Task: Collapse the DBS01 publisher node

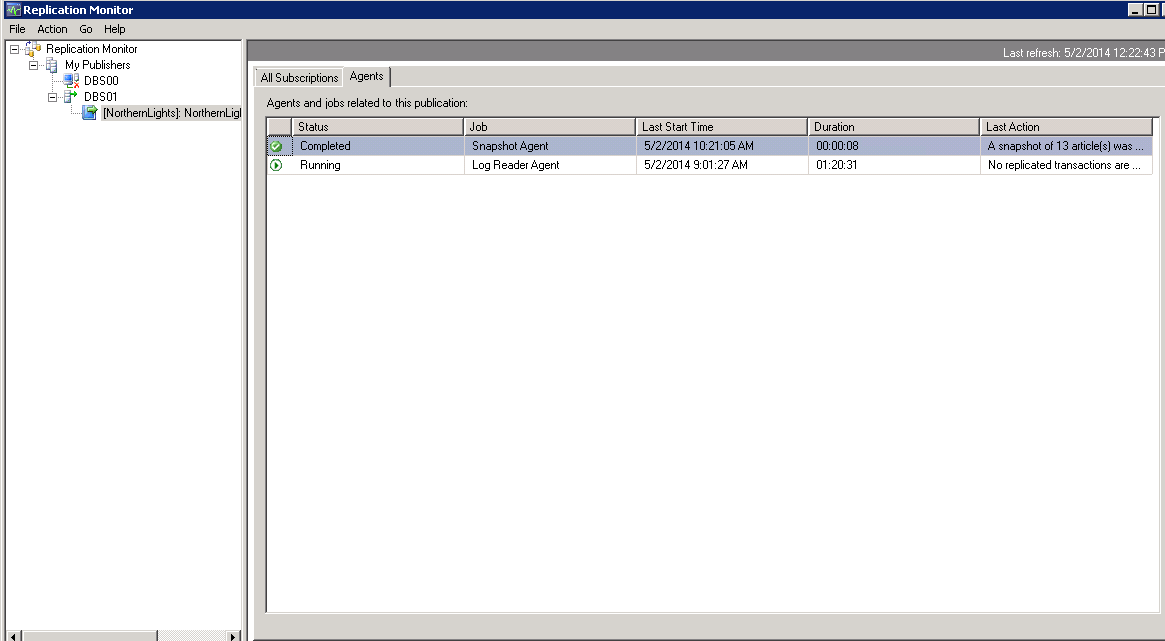Action: pos(53,97)
